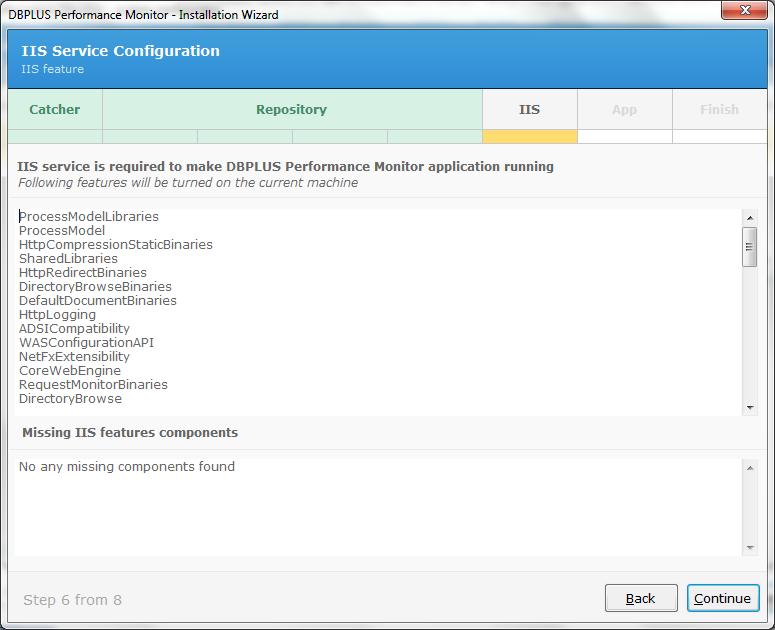Click the DirectoryBrowse line
The height and width of the screenshot is (630, 775).
70,399
